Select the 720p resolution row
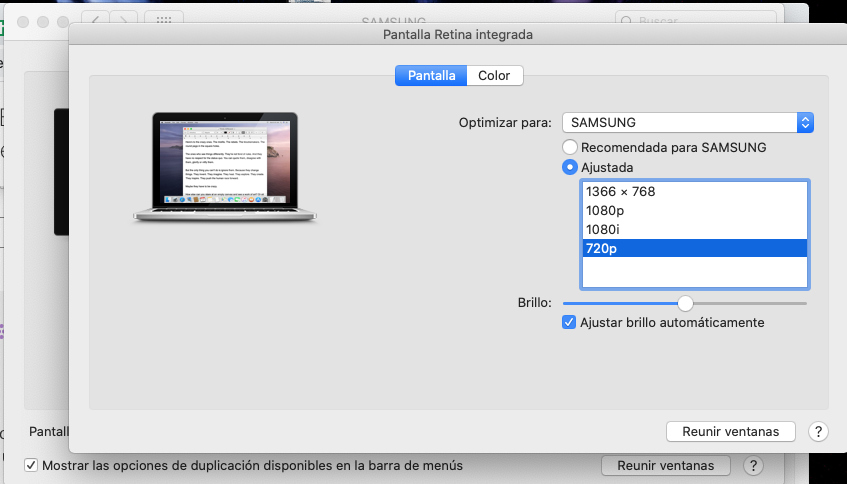The height and width of the screenshot is (484, 847). tap(695, 248)
